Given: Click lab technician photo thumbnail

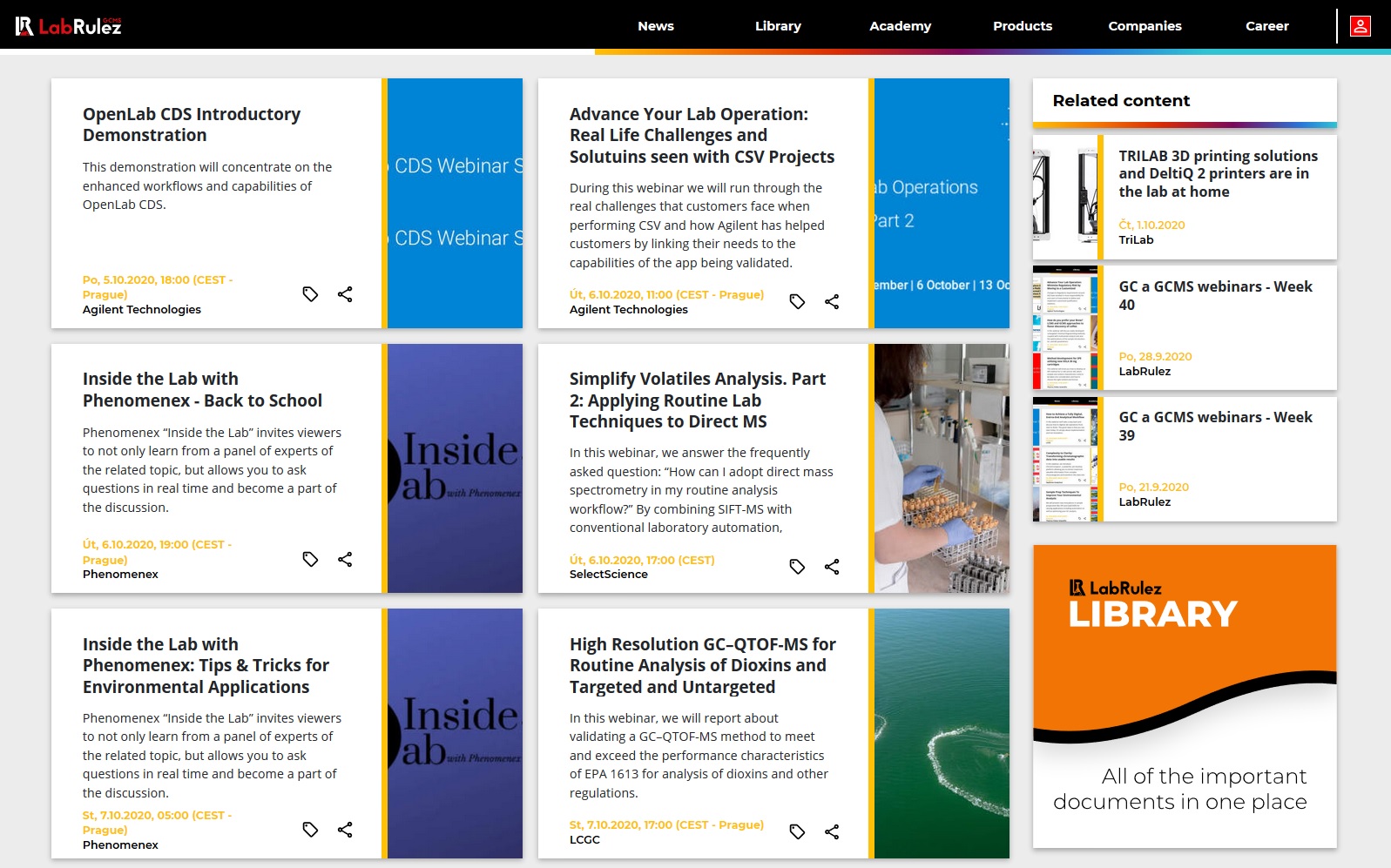Looking at the screenshot, I should tap(942, 468).
